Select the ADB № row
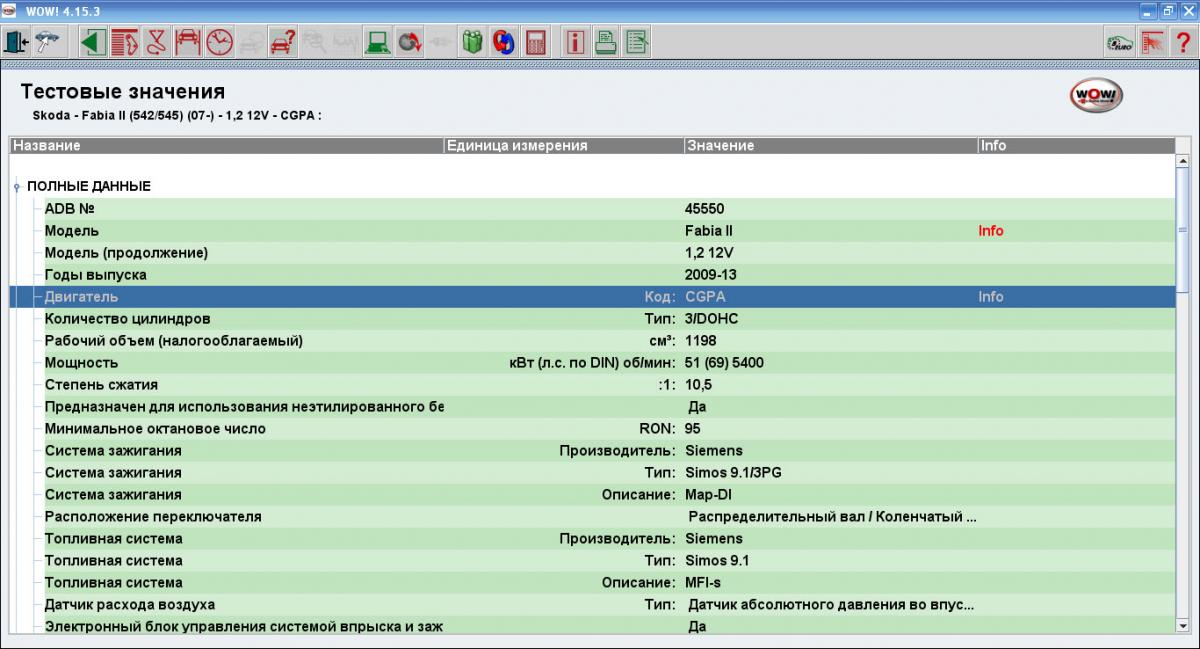The height and width of the screenshot is (649, 1200). click(609, 209)
